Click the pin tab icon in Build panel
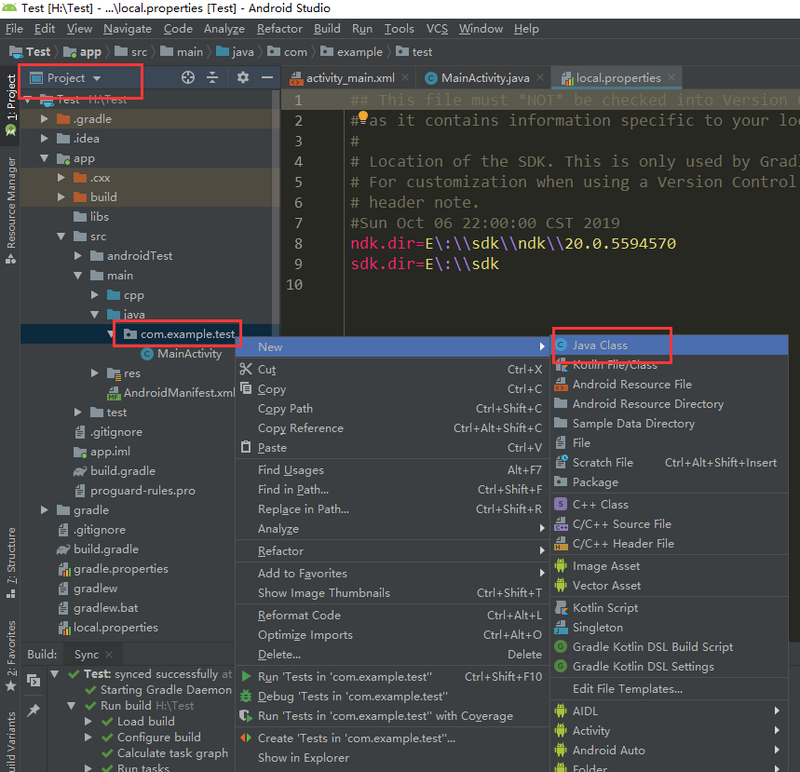 [33, 710]
